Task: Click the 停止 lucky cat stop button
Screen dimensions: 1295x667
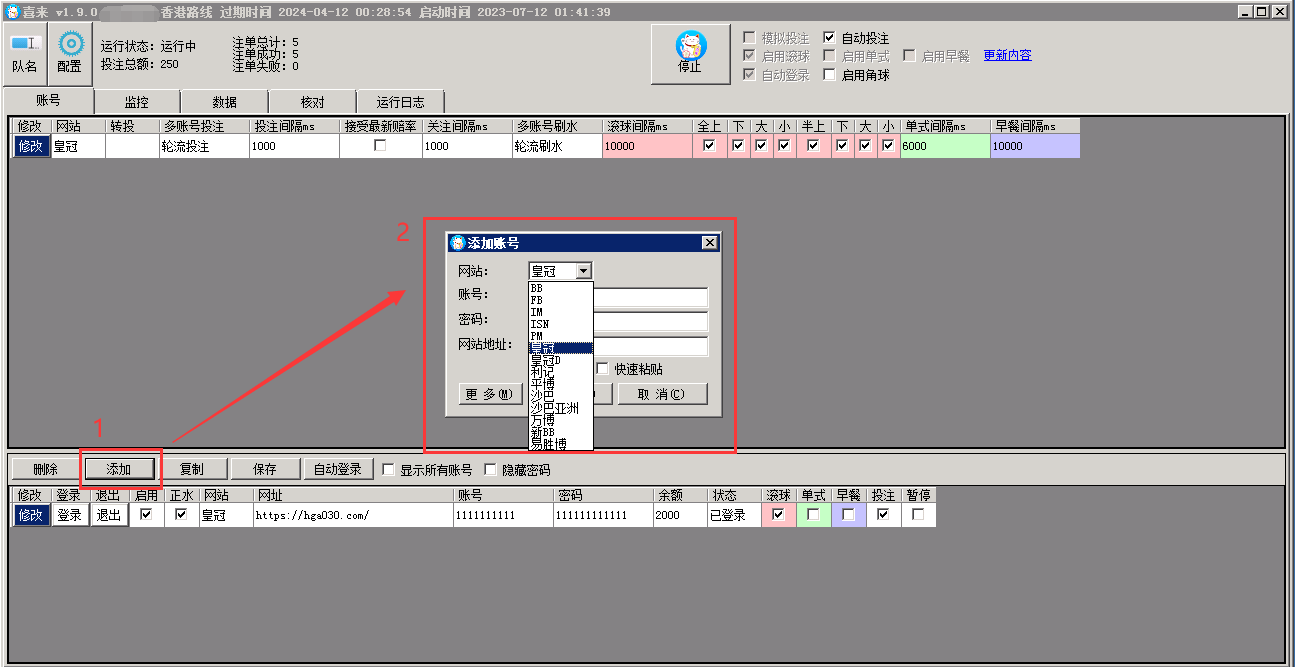Action: pos(690,54)
